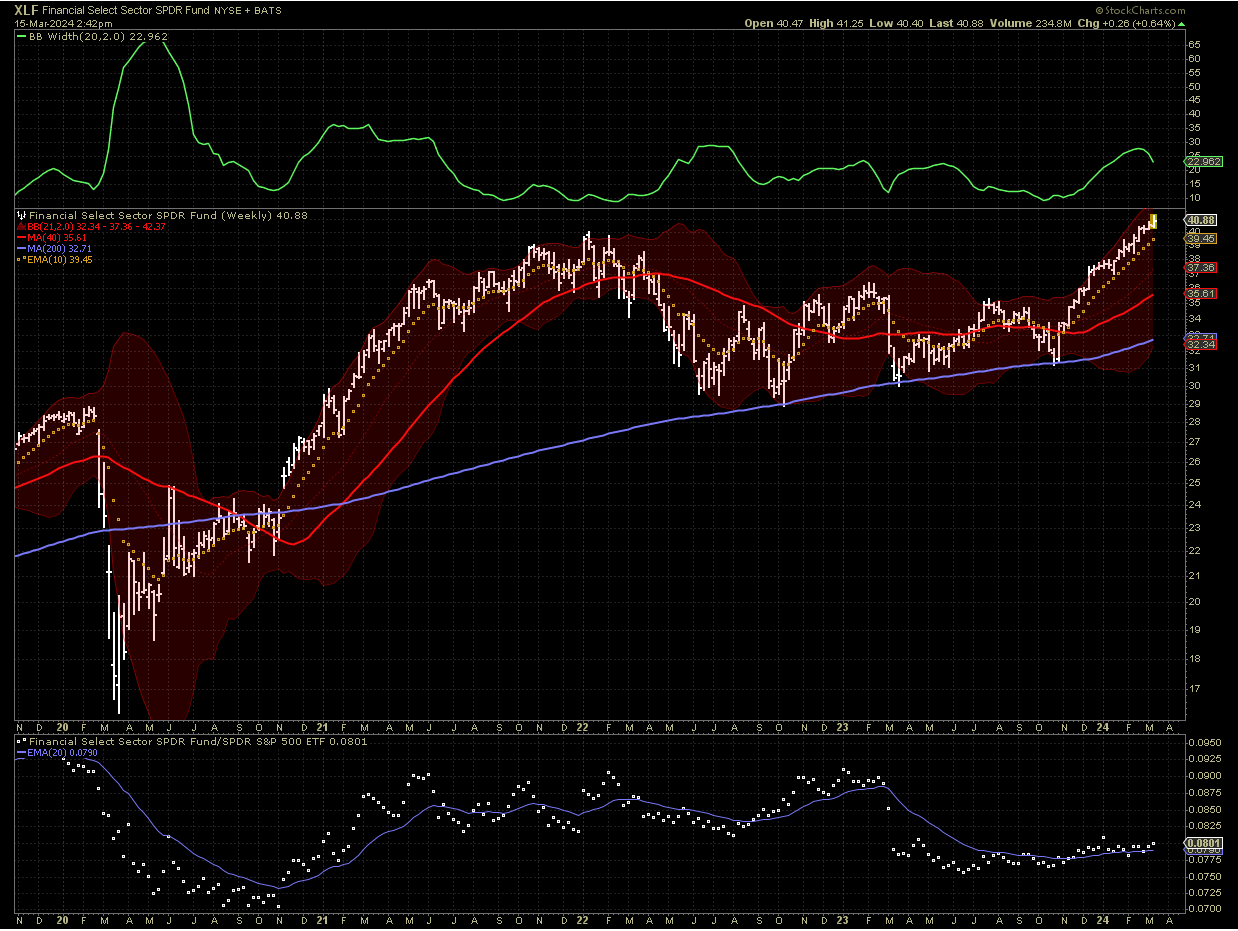Click the OHLC bar icon before Weekly legend

[x=21, y=215]
